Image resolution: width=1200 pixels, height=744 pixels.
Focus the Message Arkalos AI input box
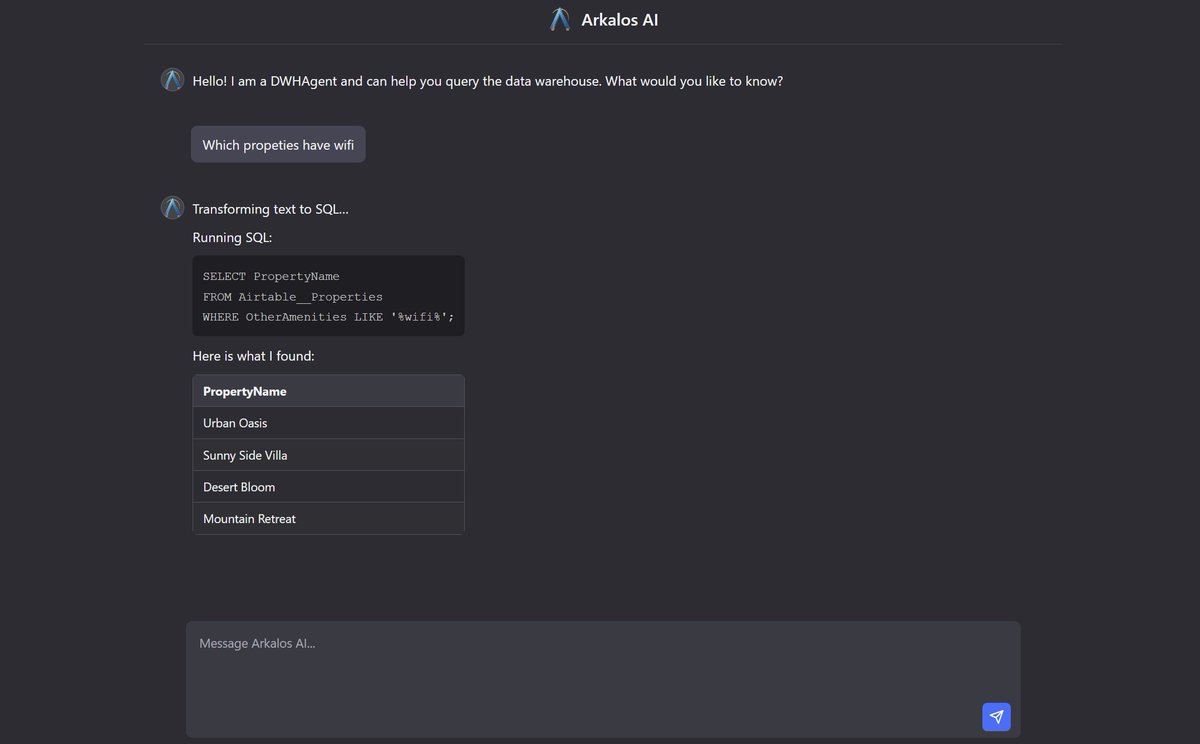pos(603,679)
